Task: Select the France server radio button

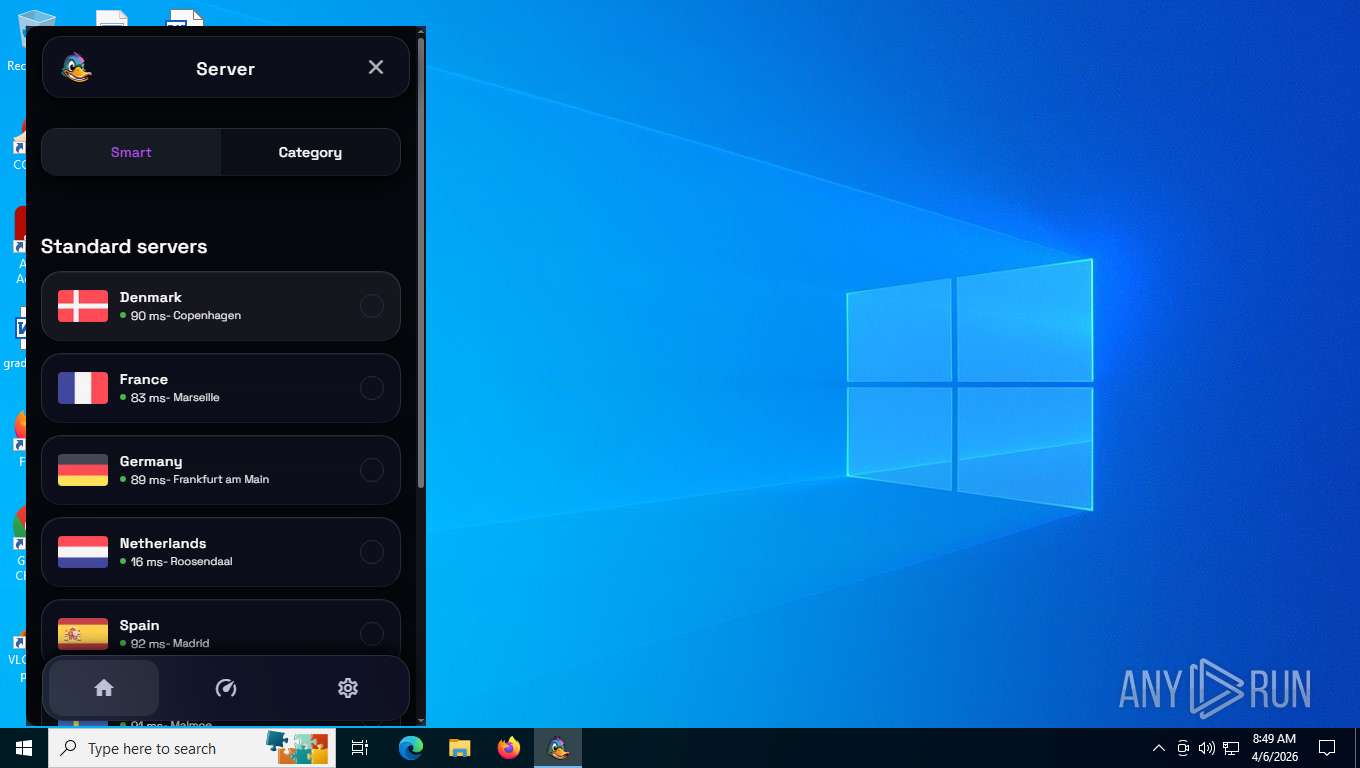Action: pyautogui.click(x=372, y=388)
